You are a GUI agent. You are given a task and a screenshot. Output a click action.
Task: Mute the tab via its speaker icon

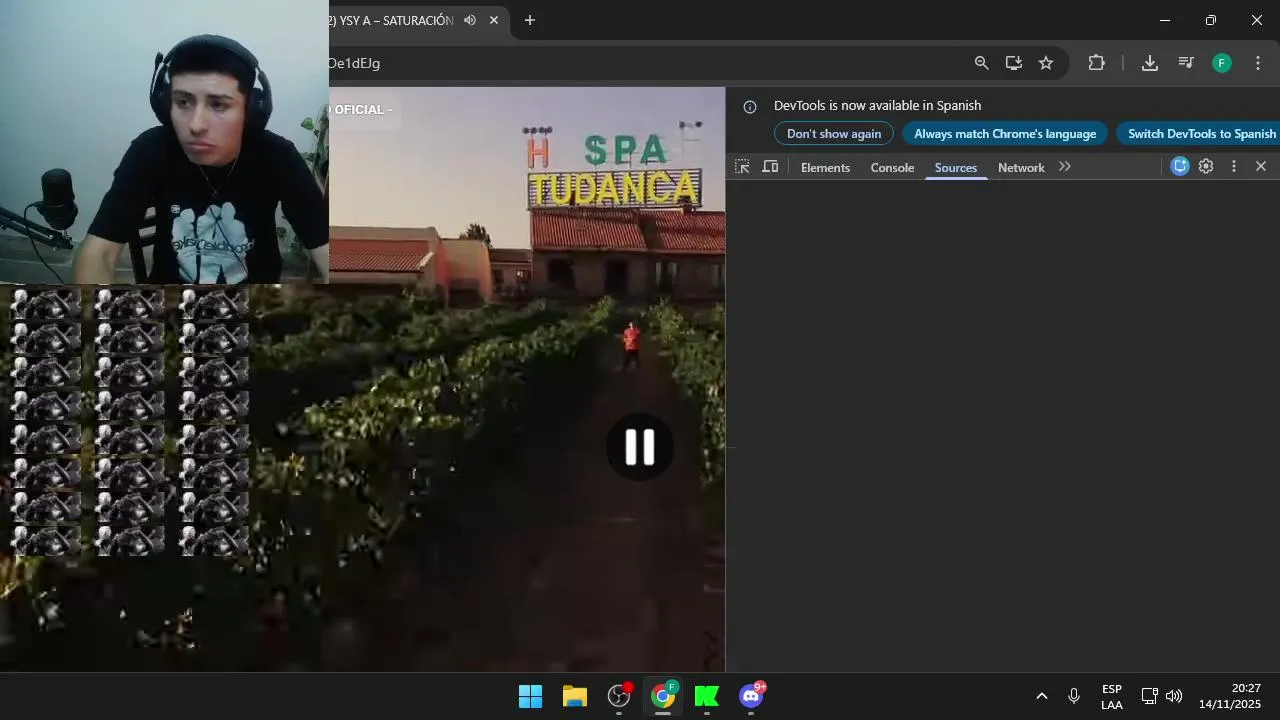point(470,20)
